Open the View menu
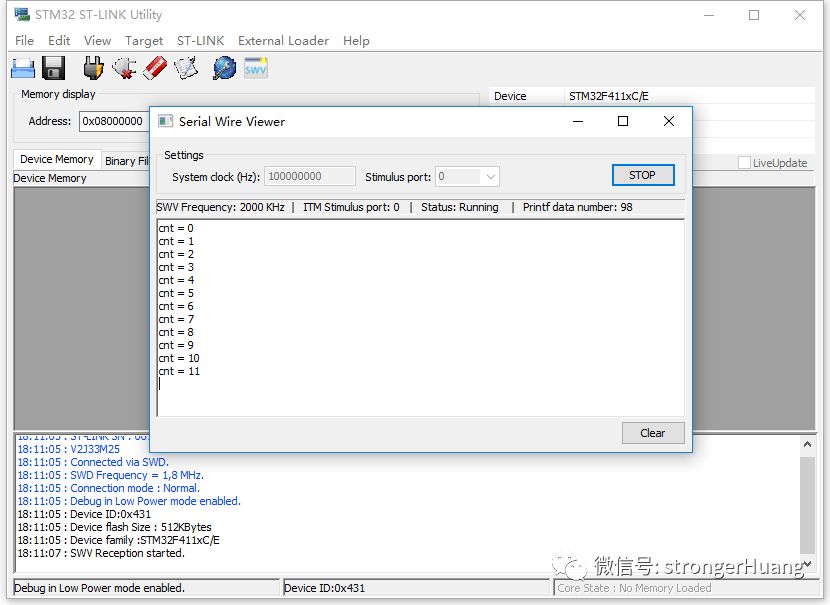The width and height of the screenshot is (830, 605). pos(97,41)
